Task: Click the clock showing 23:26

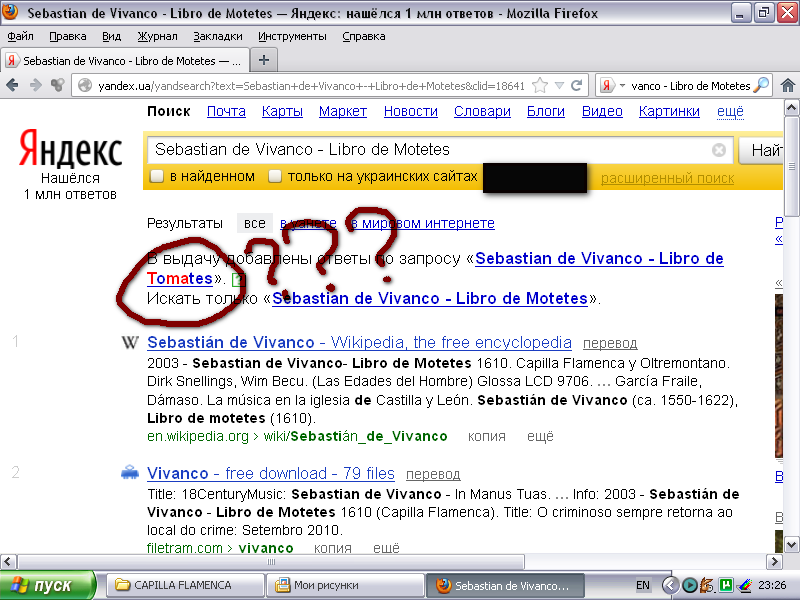Action: coord(772,585)
